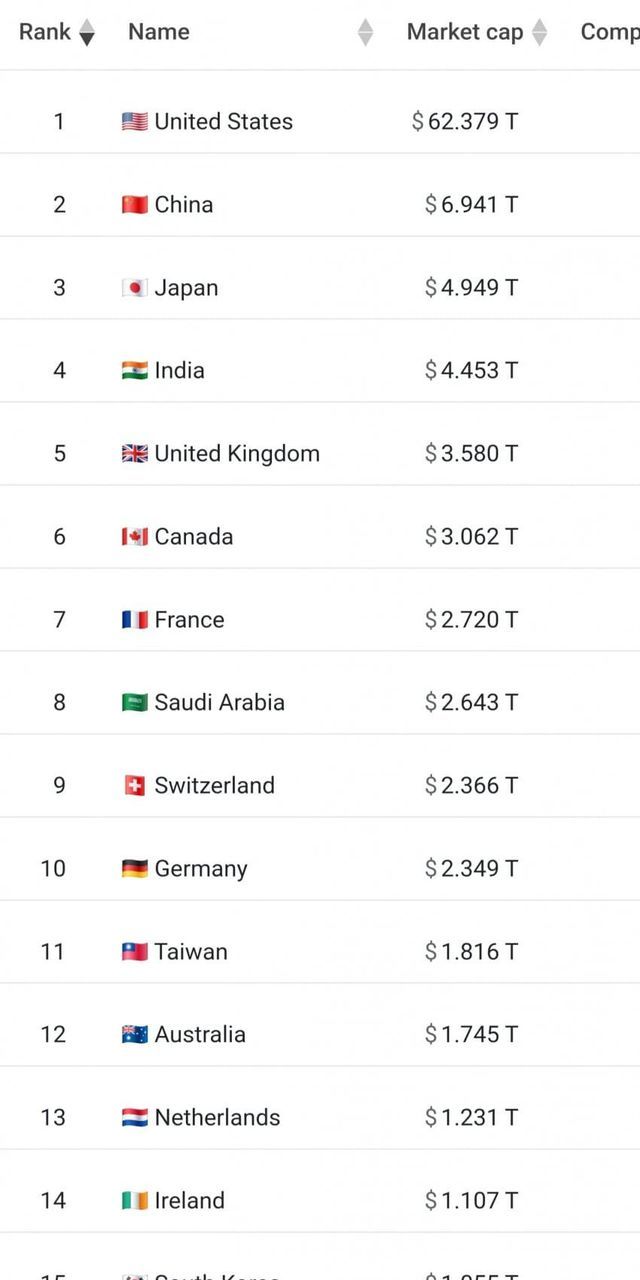Click the Saudi Arabia flag icon
The image size is (640, 1280).
134,703
